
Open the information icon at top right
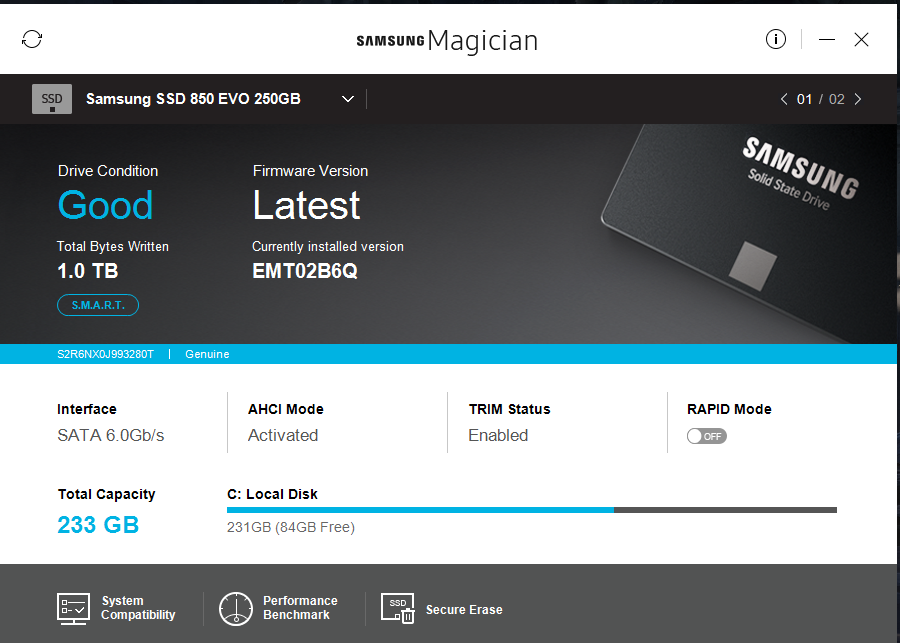(x=775, y=39)
